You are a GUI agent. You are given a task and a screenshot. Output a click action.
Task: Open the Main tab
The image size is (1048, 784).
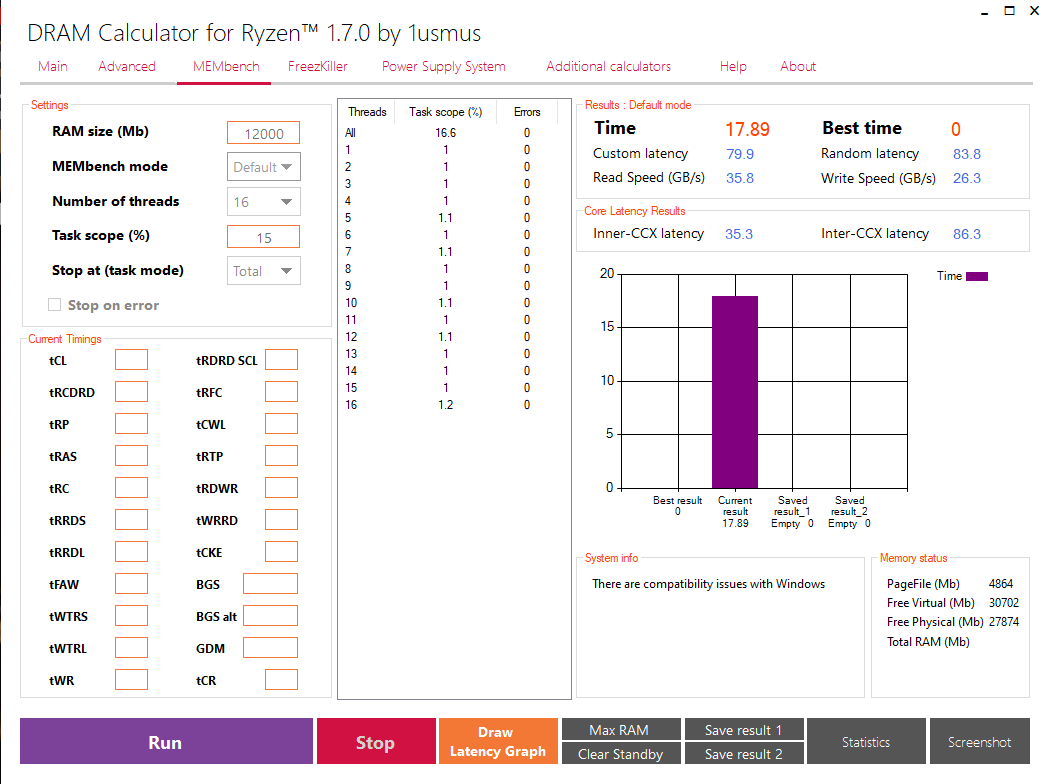tap(52, 66)
